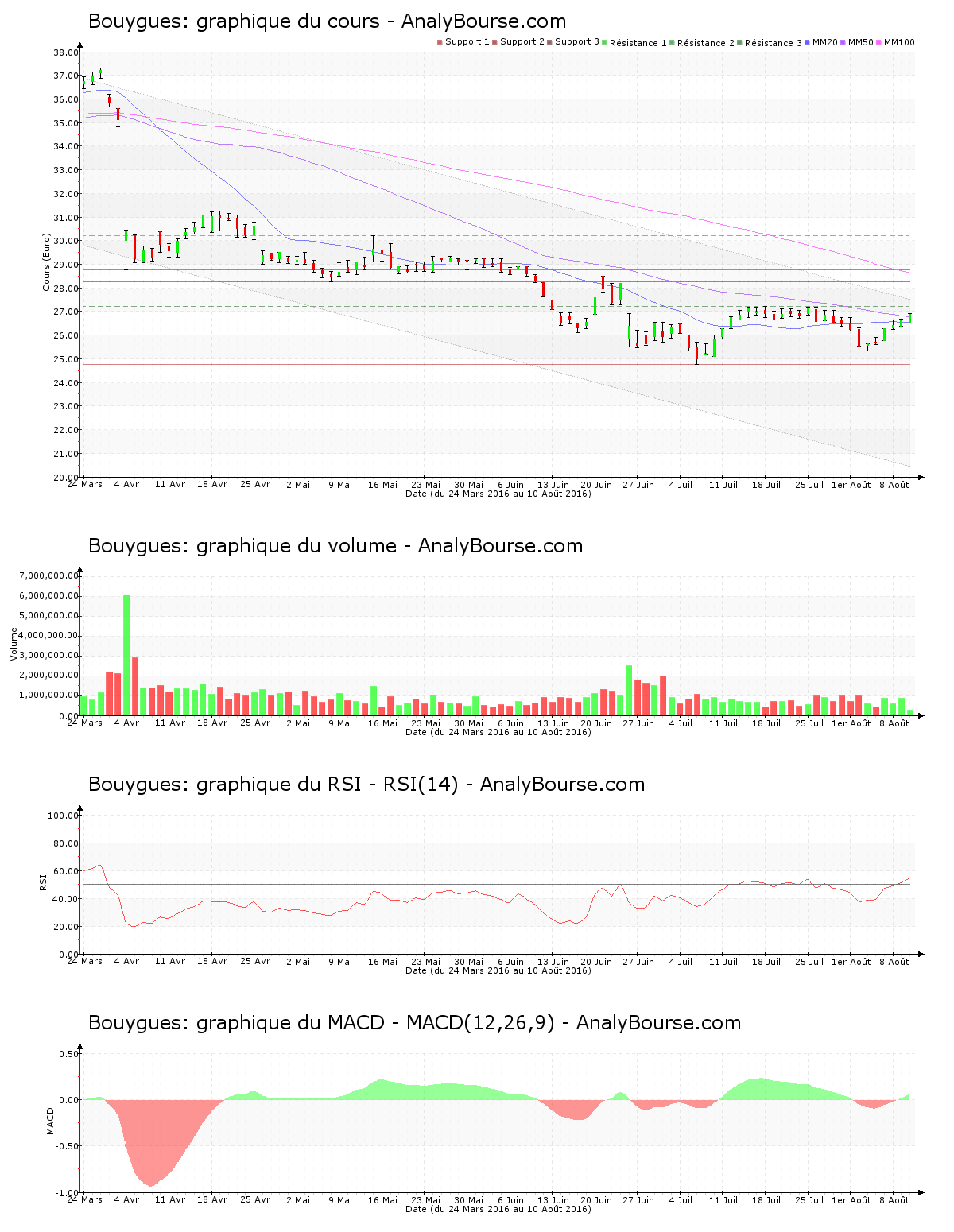The width and height of the screenshot is (954, 1232).
Task: Click the '6,000,000.00' volume axis label
Action: pyautogui.click(x=49, y=596)
